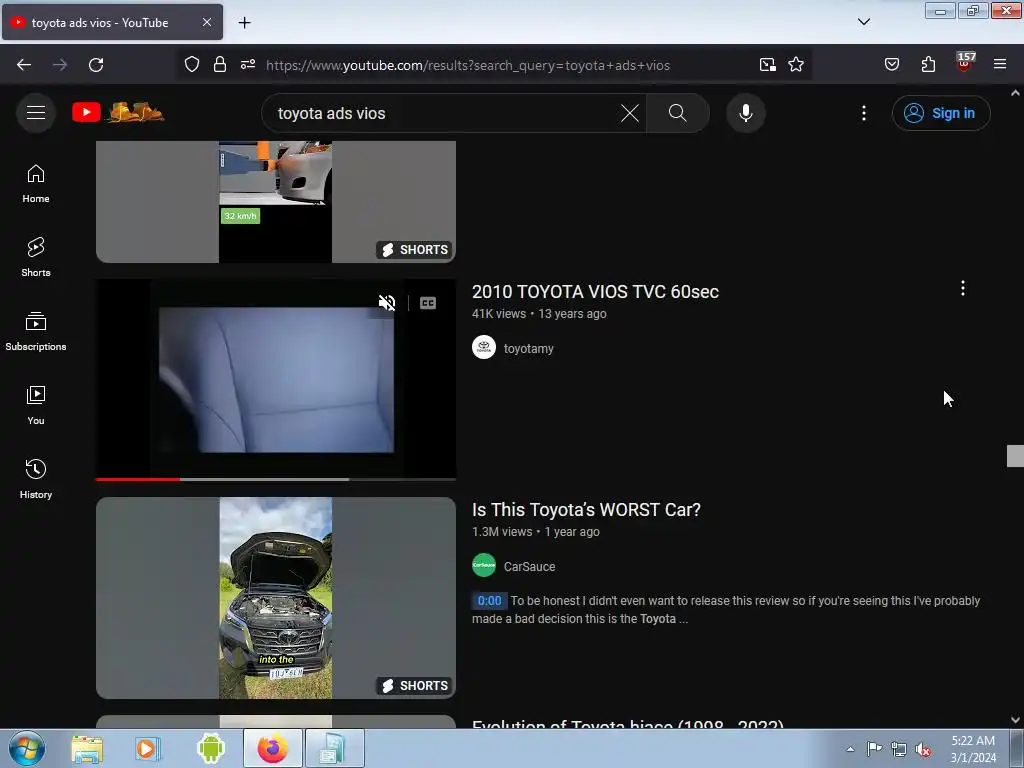Image resolution: width=1024 pixels, height=768 pixels.
Task: Click the toyotamy channel avatar
Action: click(x=484, y=347)
